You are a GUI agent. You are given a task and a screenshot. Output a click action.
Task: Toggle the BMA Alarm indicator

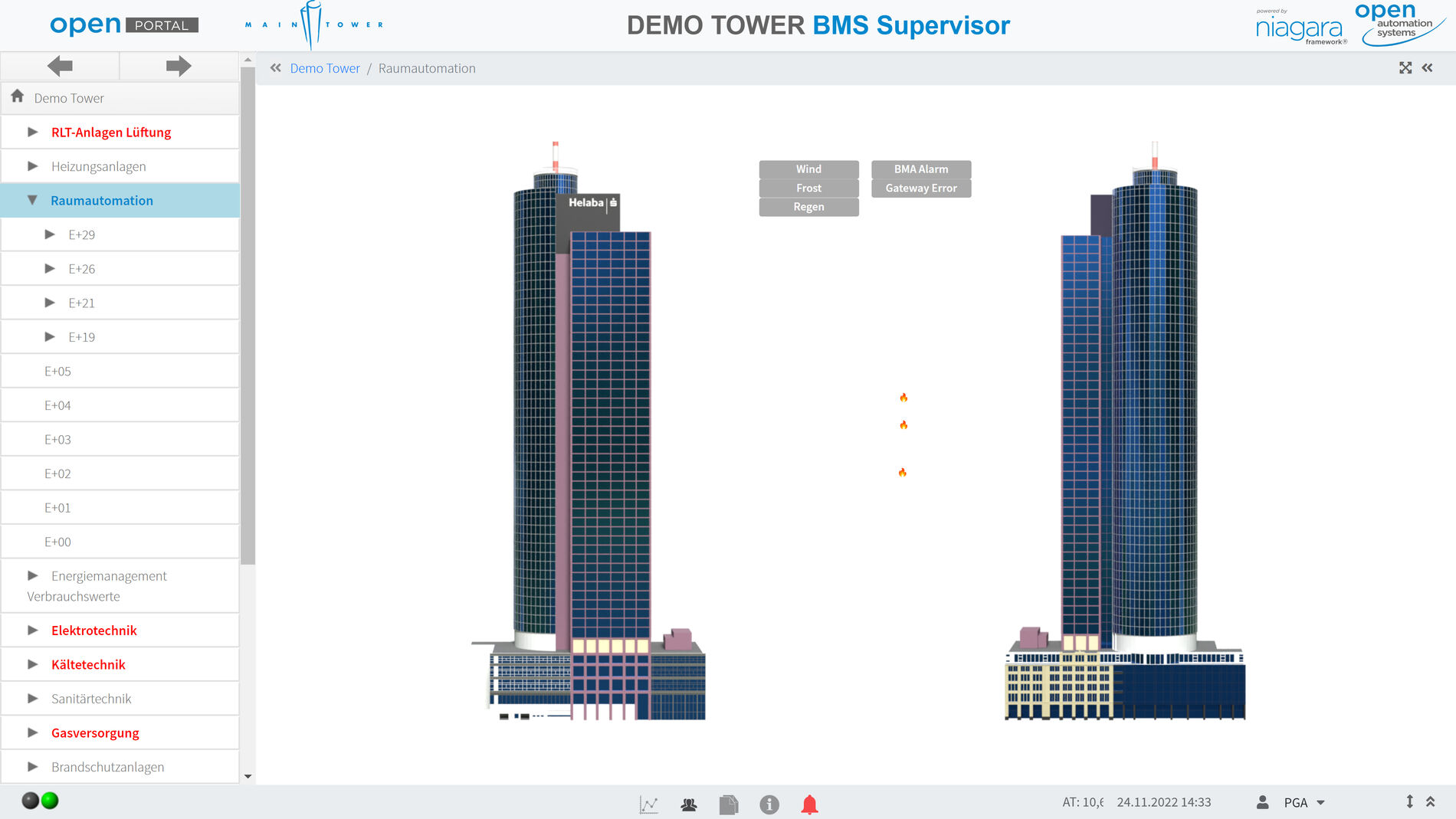point(920,169)
